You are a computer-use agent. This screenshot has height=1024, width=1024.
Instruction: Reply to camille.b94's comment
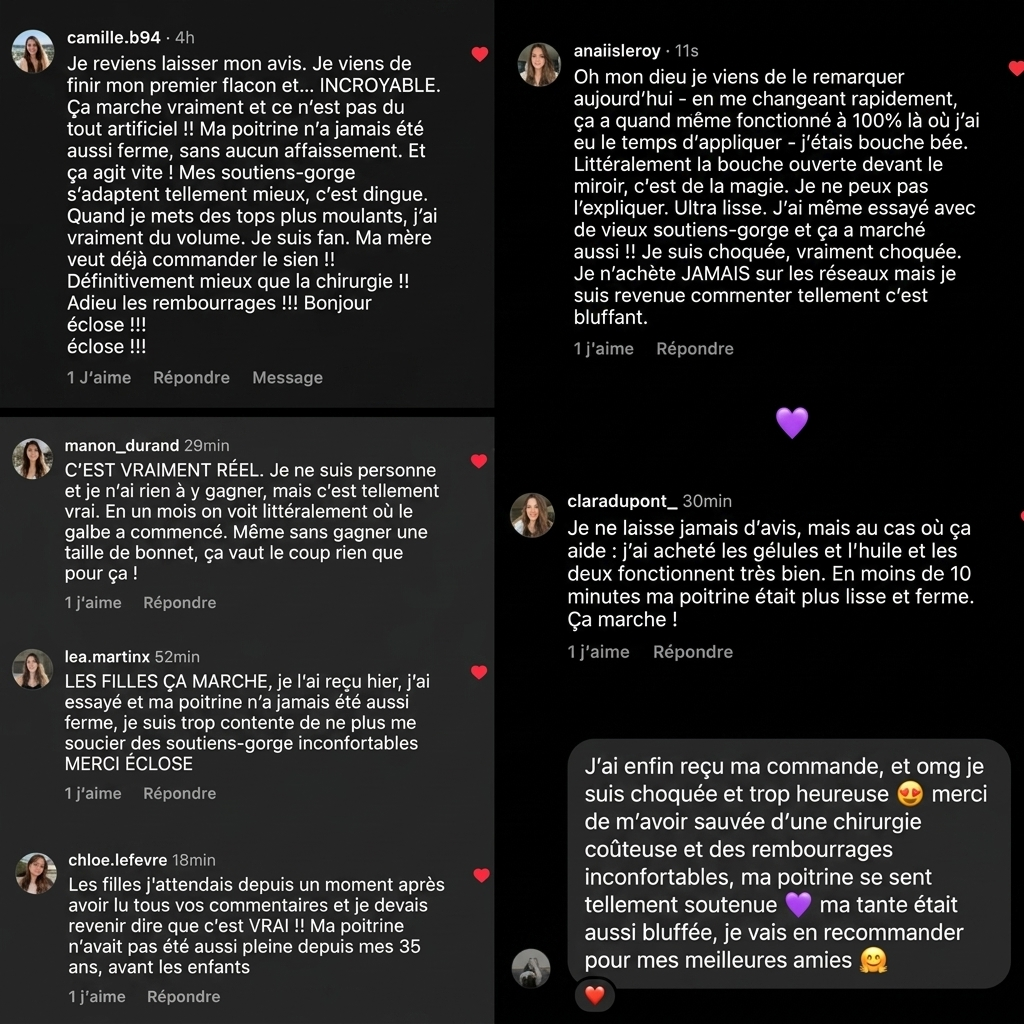[x=191, y=377]
